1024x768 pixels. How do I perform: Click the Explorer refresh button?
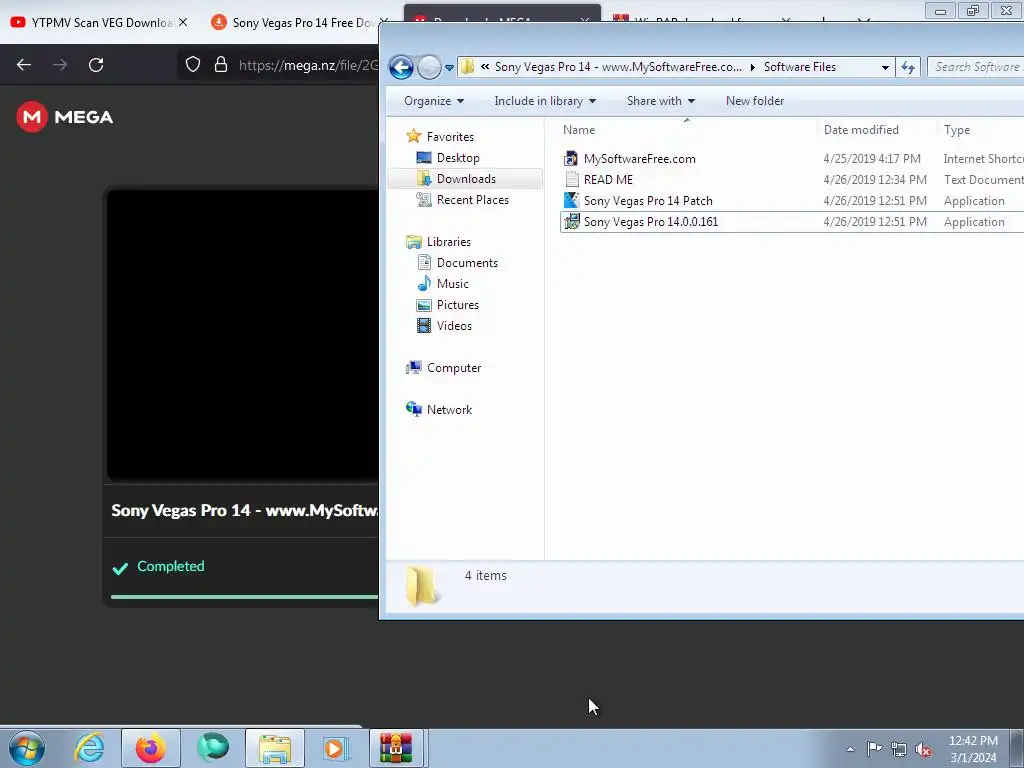click(908, 67)
